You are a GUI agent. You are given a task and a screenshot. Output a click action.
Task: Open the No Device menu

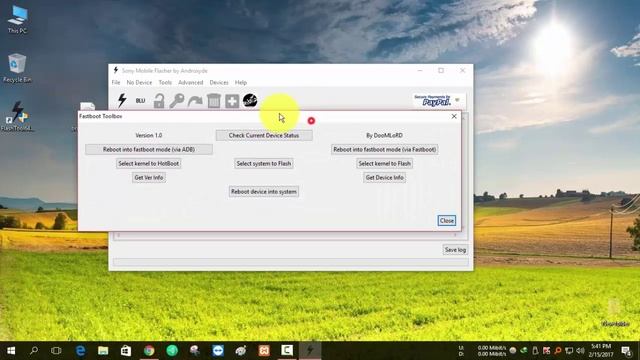coord(139,82)
